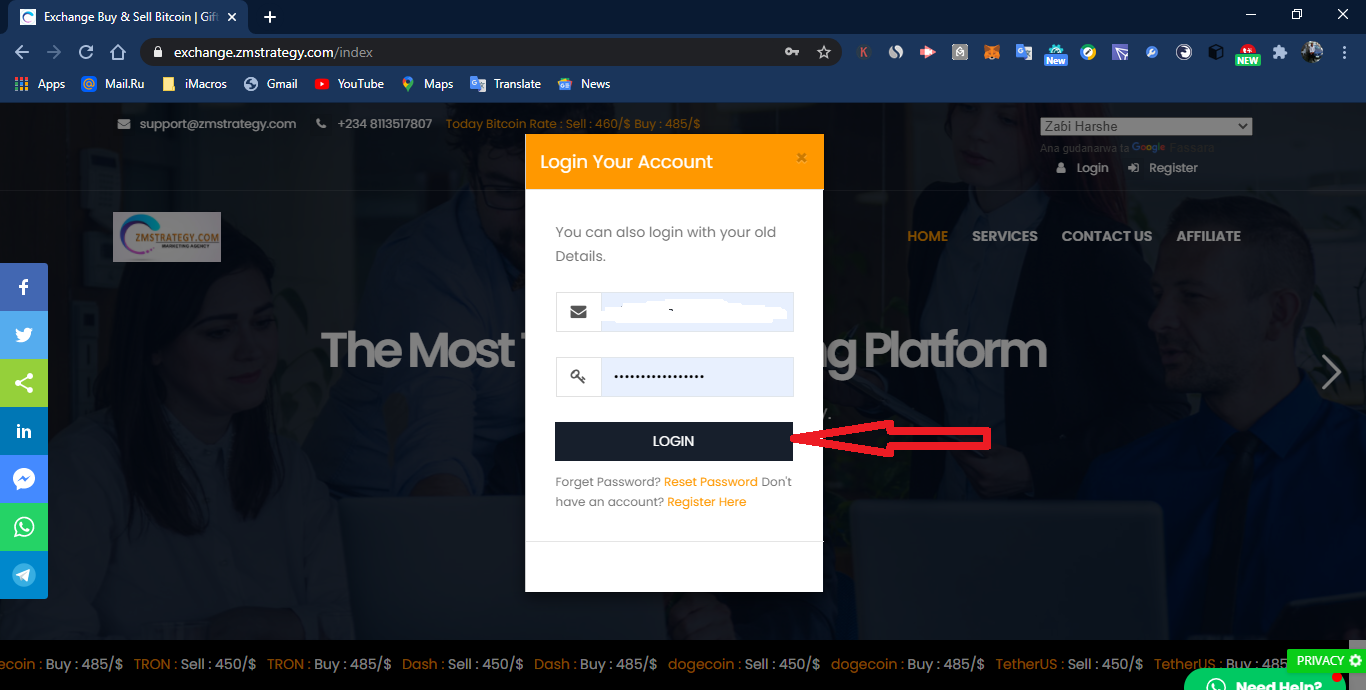Viewport: 1366px width, 690px height.
Task: Open the Chrome extensions puzzle icon
Action: pos(1279,52)
